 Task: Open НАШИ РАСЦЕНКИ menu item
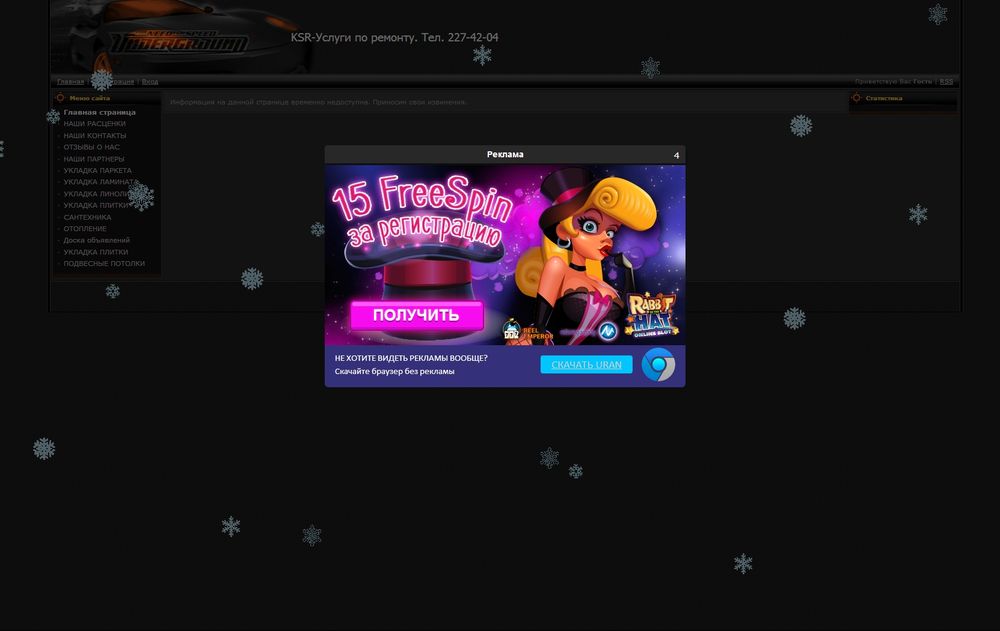click(94, 124)
